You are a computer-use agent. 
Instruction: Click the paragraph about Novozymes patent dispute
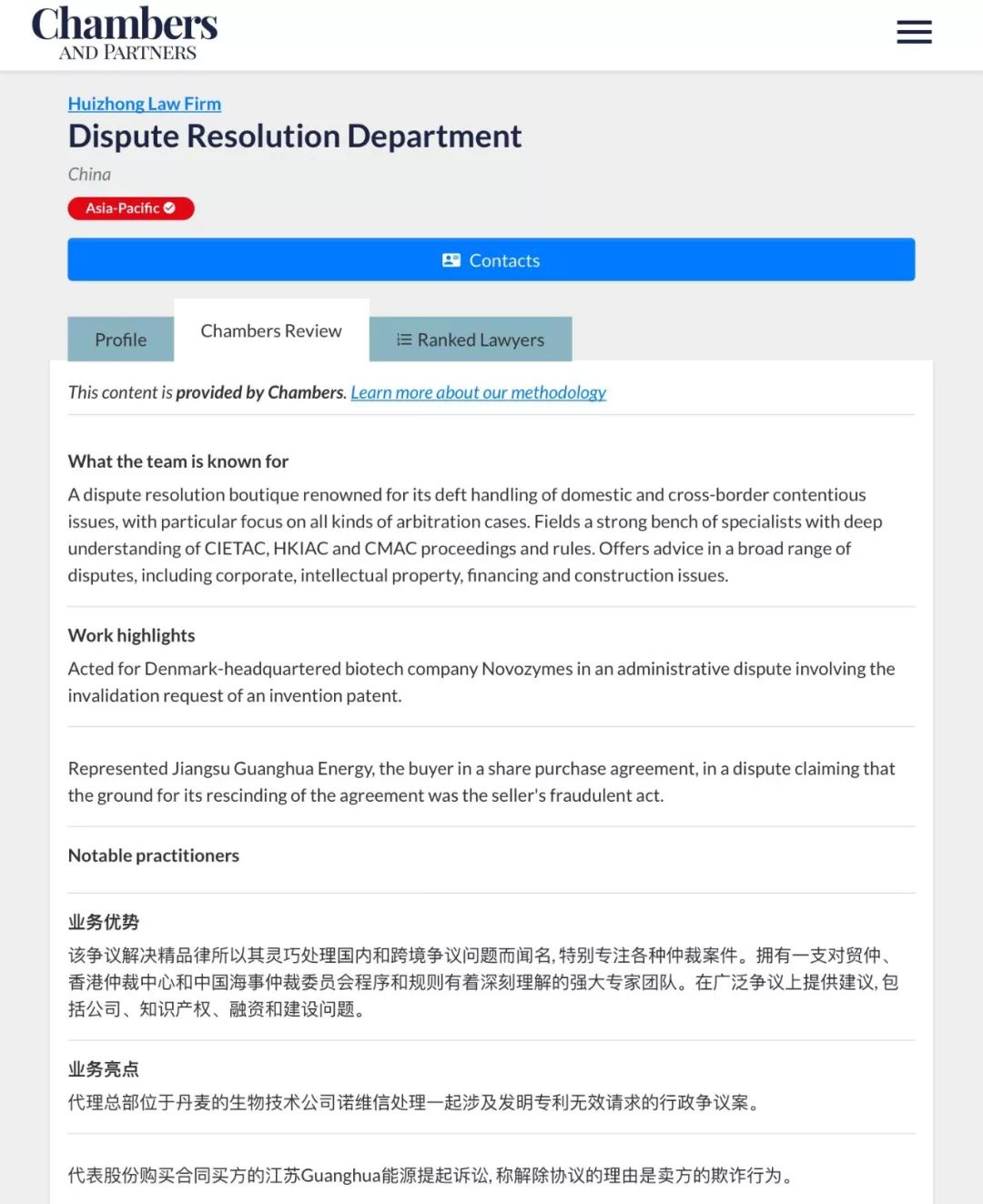pyautogui.click(x=481, y=682)
